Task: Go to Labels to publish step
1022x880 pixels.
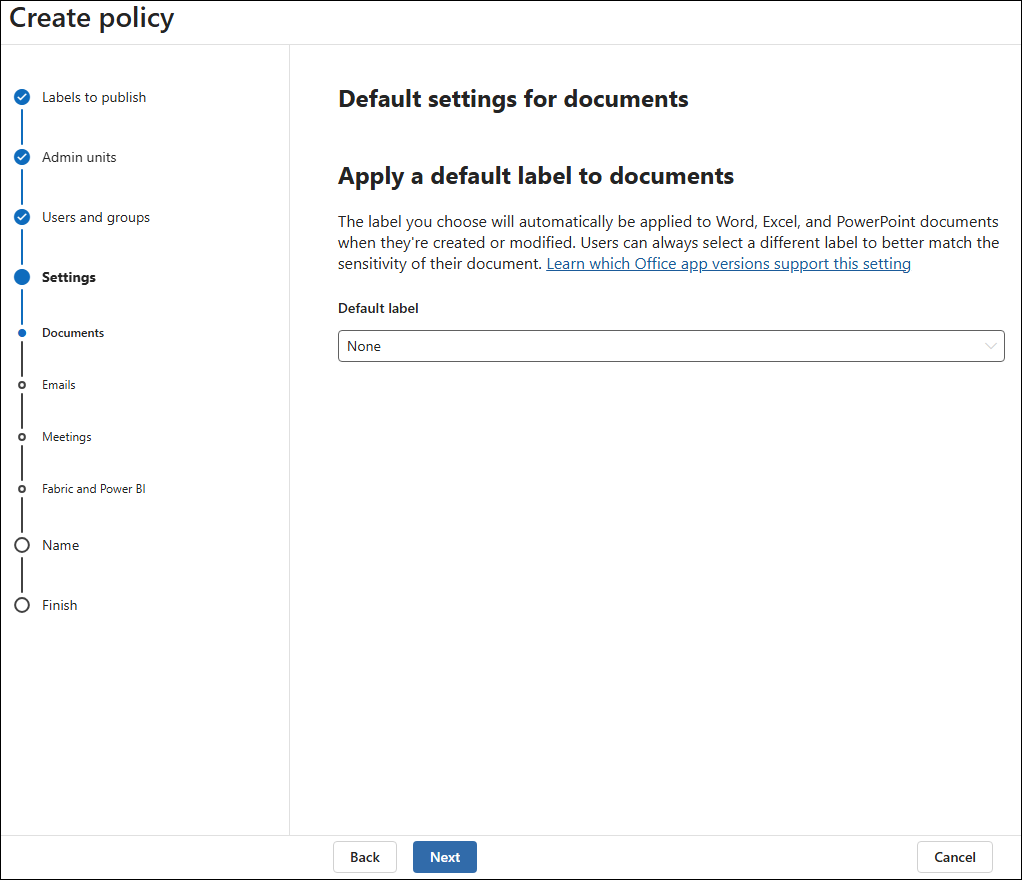Action: pos(94,97)
